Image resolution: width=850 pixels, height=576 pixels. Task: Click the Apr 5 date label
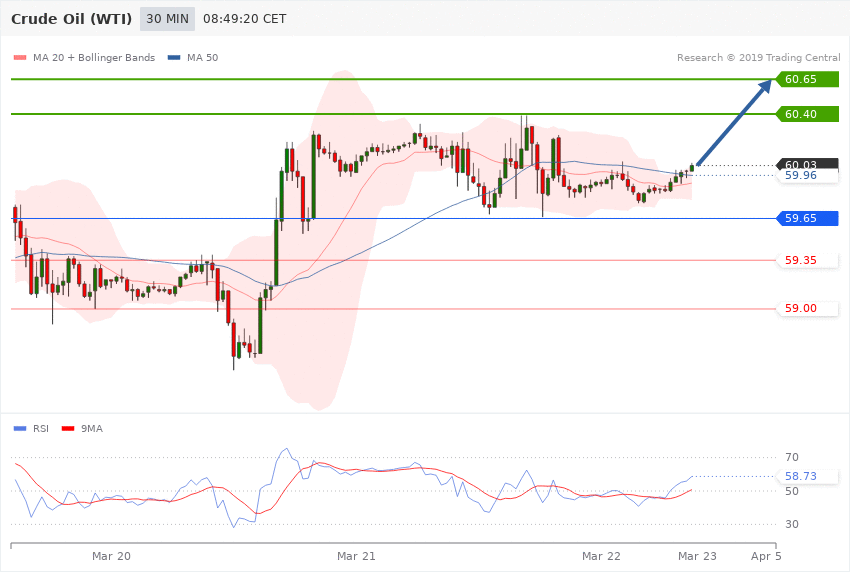click(x=766, y=556)
